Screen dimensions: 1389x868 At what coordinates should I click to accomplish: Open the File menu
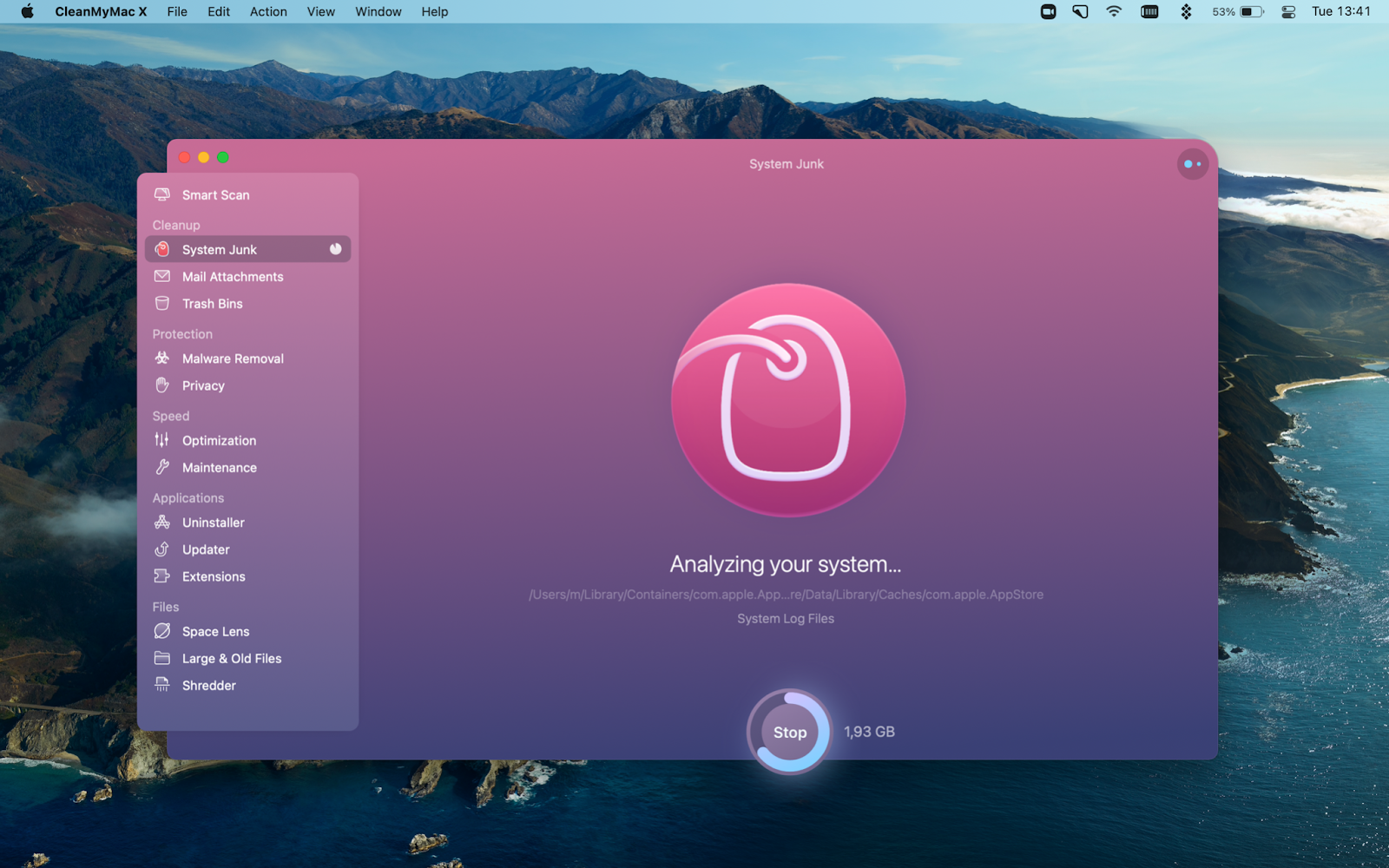(x=177, y=11)
